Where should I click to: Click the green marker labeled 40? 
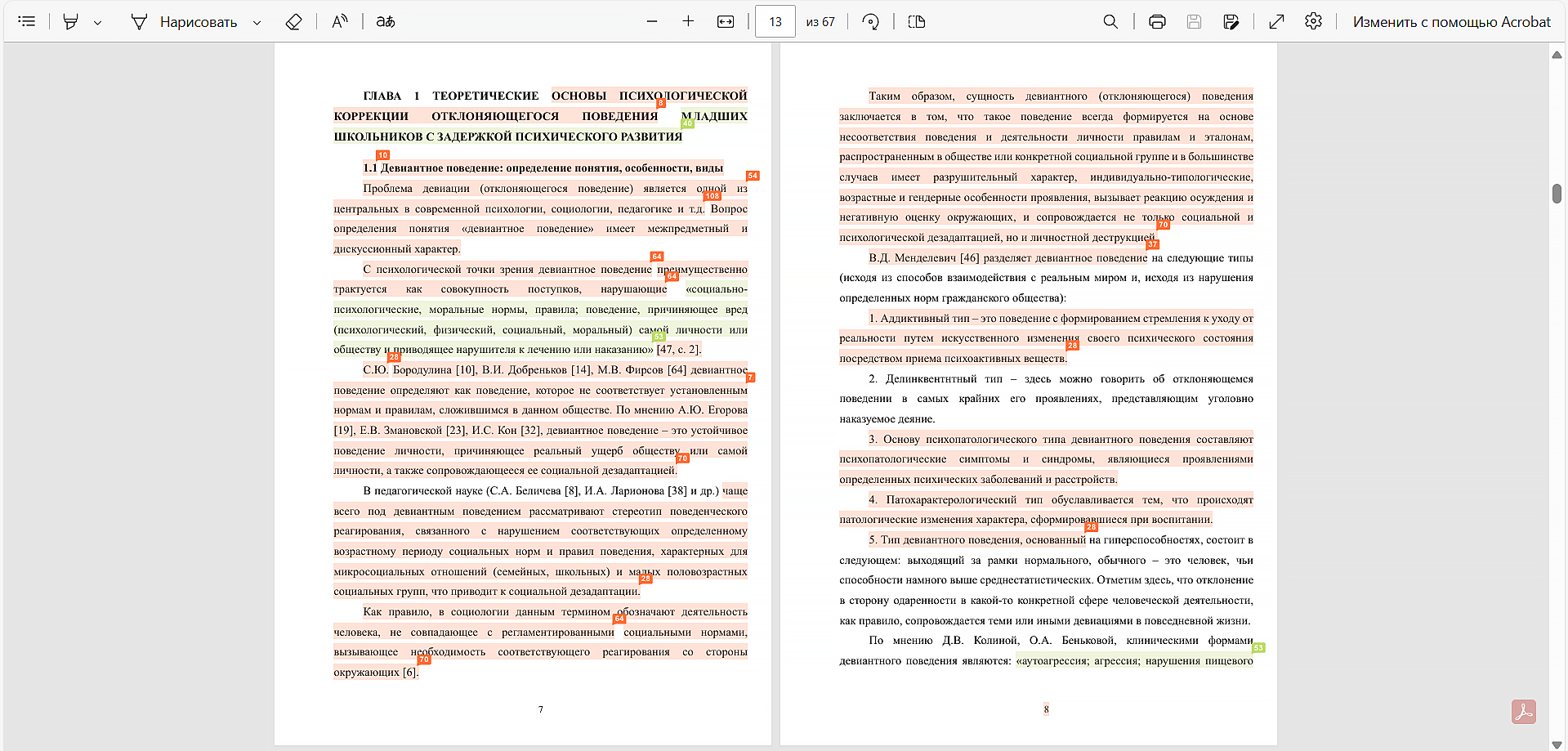(x=687, y=123)
